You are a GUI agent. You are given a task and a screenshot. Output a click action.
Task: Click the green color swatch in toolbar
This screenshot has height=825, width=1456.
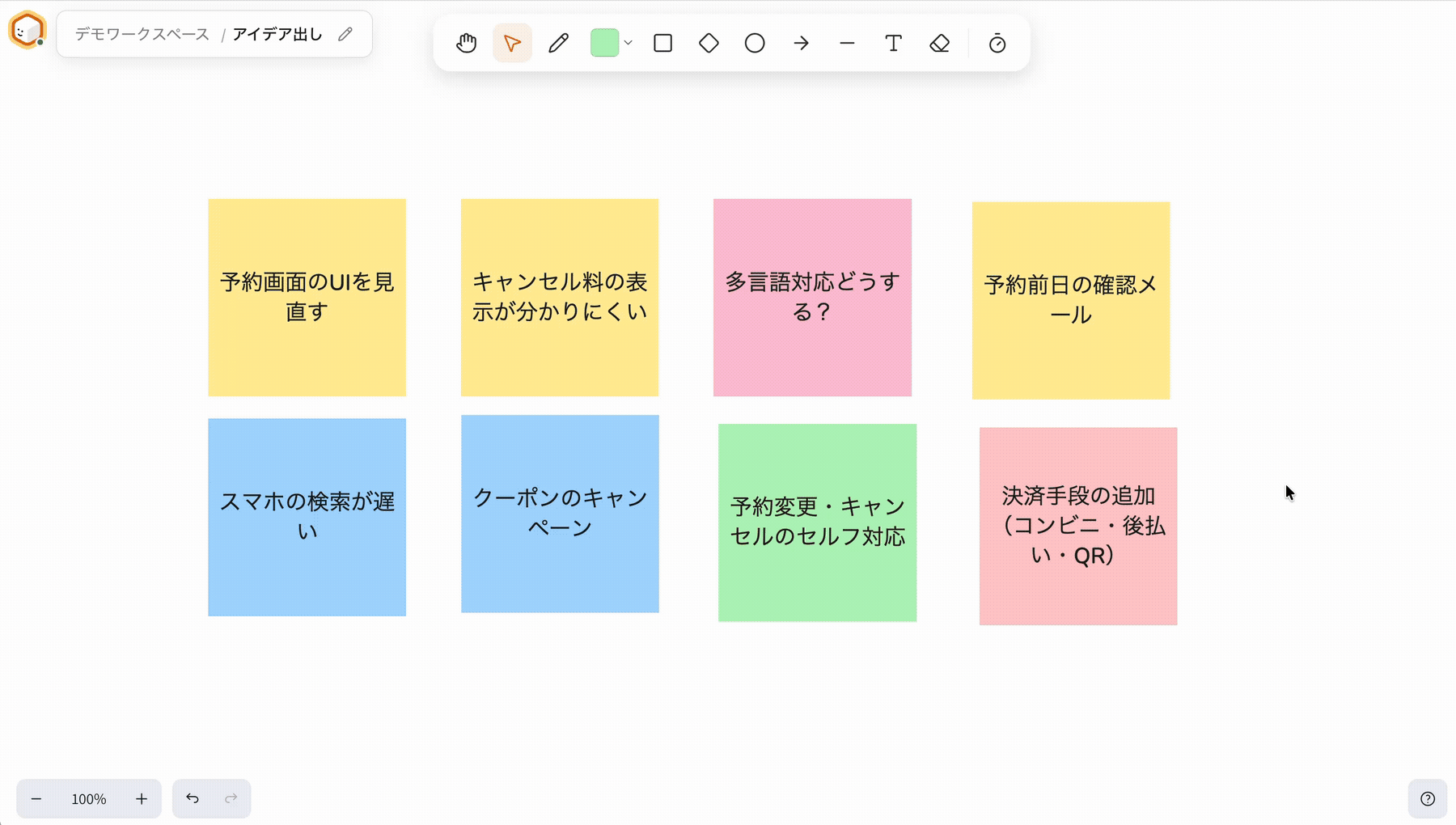(604, 43)
